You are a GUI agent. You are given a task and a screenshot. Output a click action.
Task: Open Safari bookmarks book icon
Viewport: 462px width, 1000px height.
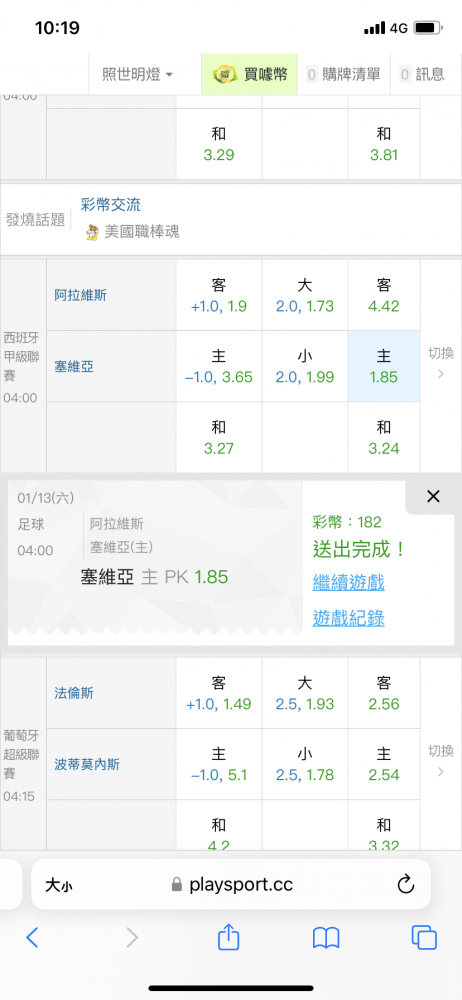coord(326,938)
